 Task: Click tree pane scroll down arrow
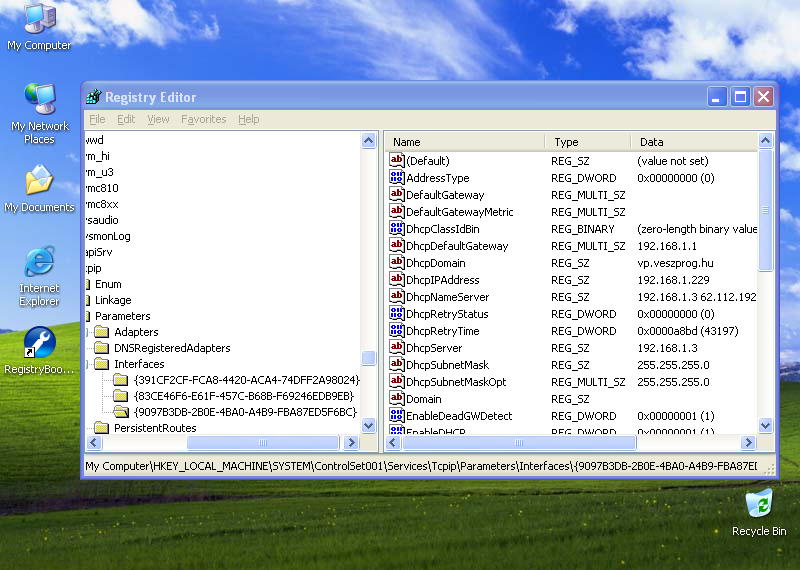point(368,425)
